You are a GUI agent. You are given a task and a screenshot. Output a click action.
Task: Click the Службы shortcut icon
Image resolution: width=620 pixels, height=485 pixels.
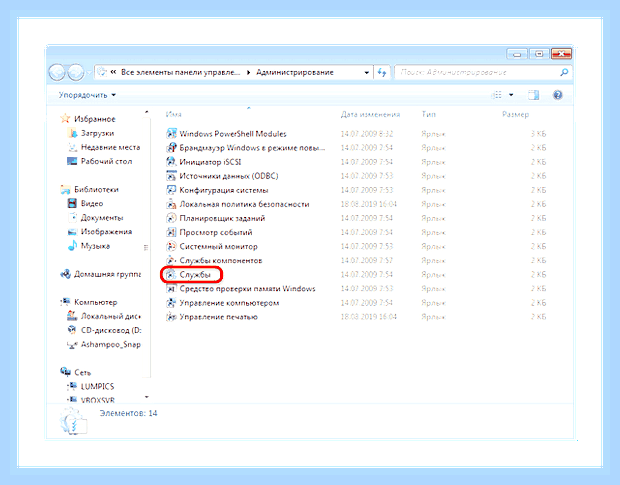tap(171, 274)
